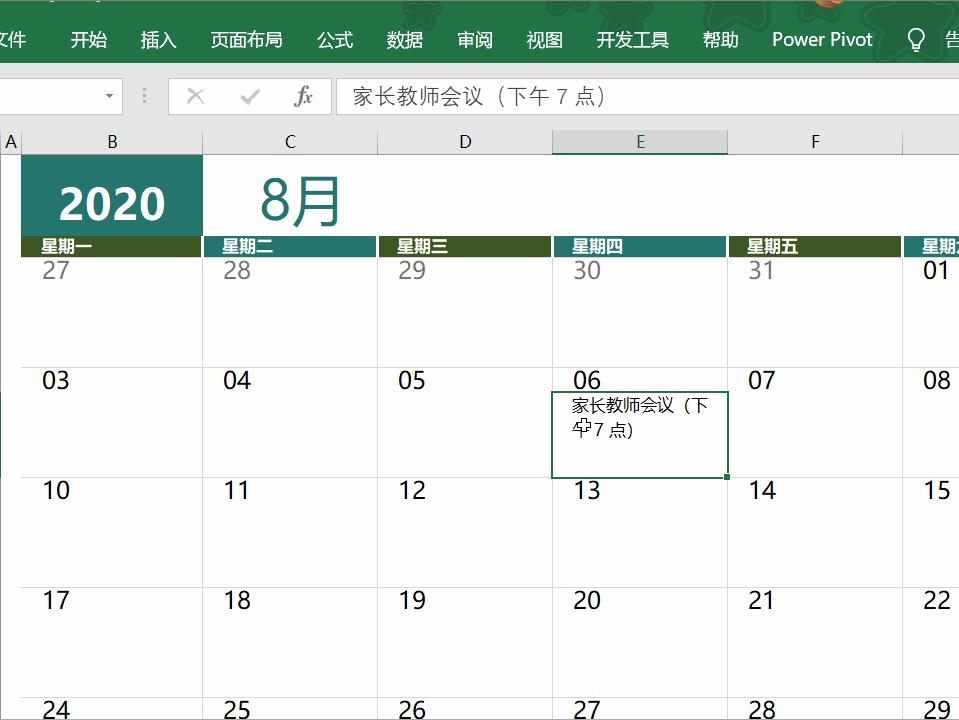Switch to the 公式 ribbon tab
Image resolution: width=959 pixels, height=720 pixels.
coord(334,39)
